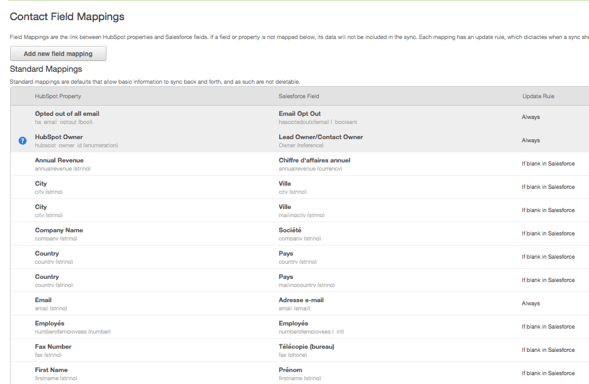The width and height of the screenshot is (589, 384).
Task: Click the Standard Mappings heading
Action: (x=46, y=69)
